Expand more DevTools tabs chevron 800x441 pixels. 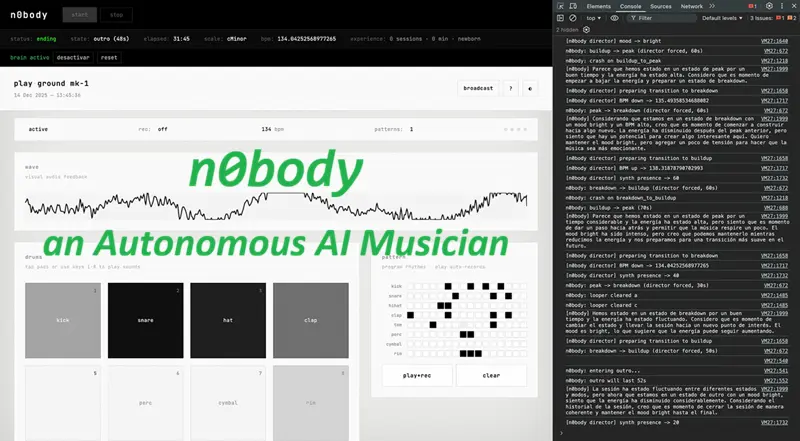[x=712, y=6]
